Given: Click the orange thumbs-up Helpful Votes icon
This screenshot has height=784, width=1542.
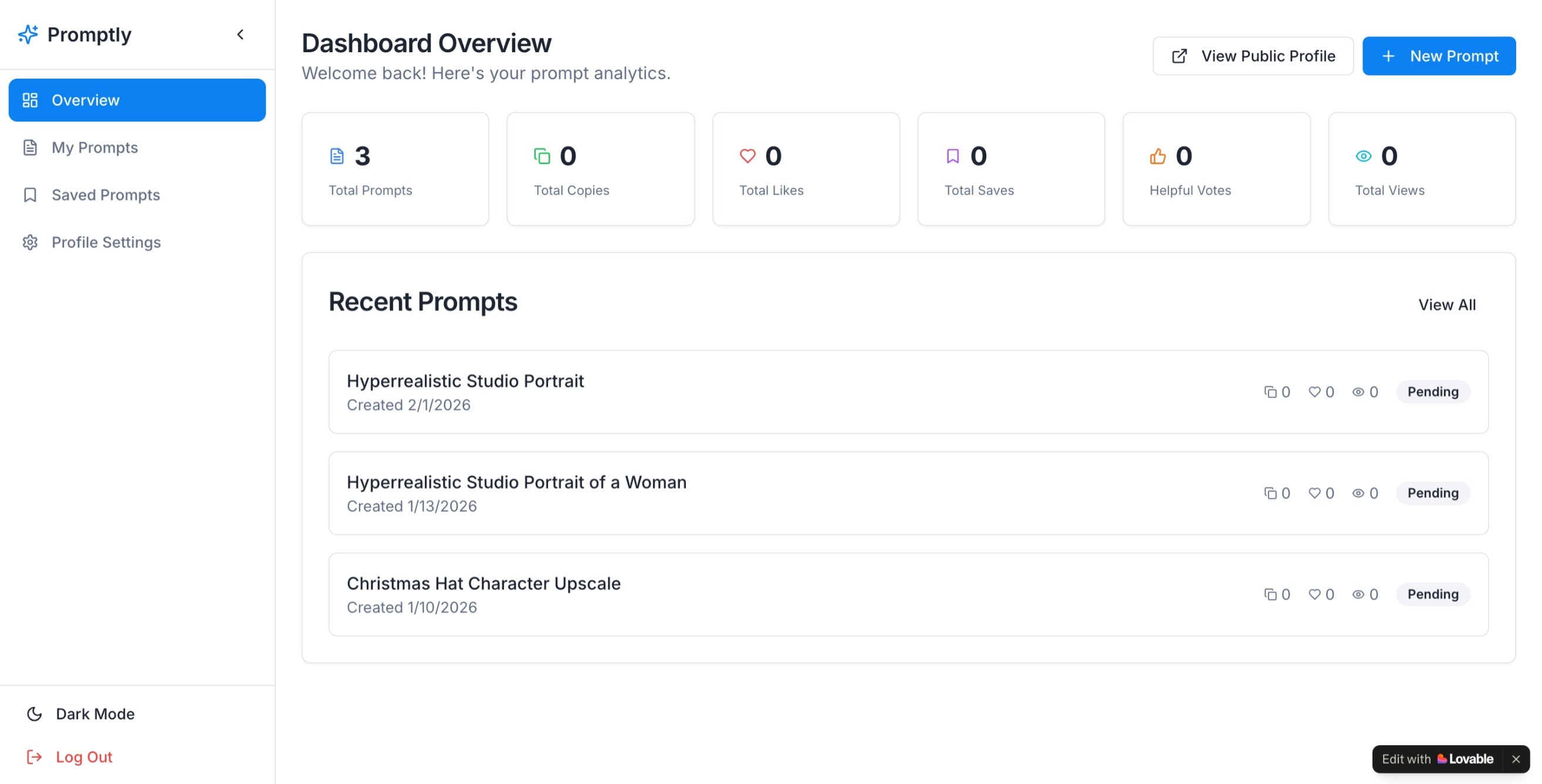Looking at the screenshot, I should pyautogui.click(x=1157, y=156).
